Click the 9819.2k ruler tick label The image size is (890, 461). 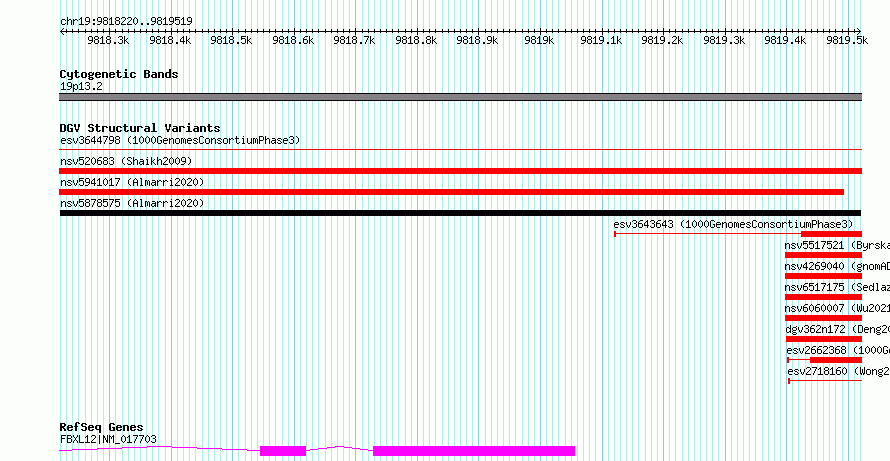[662, 40]
